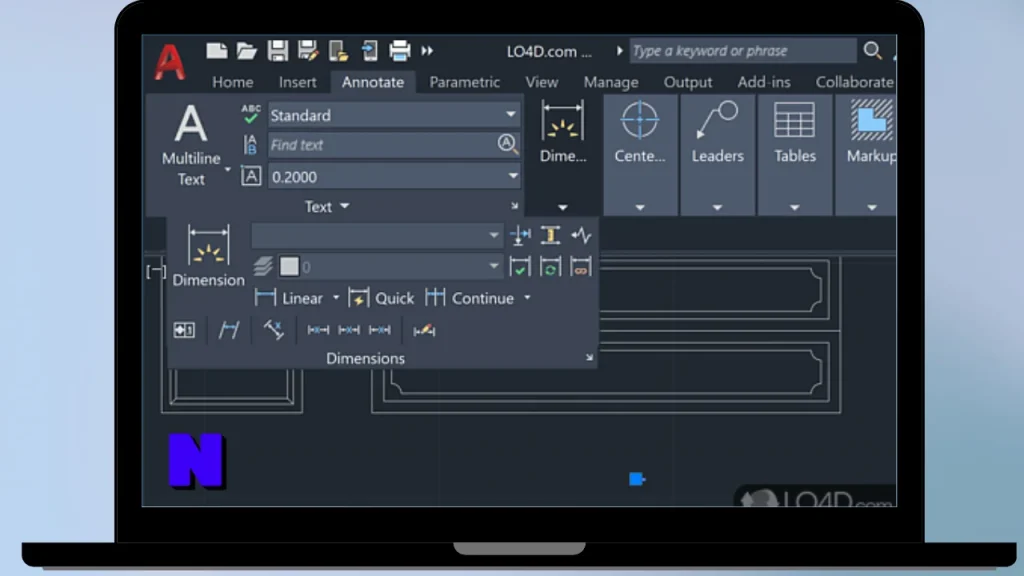
Task: Open the Continue dimension type arrow
Action: point(528,298)
